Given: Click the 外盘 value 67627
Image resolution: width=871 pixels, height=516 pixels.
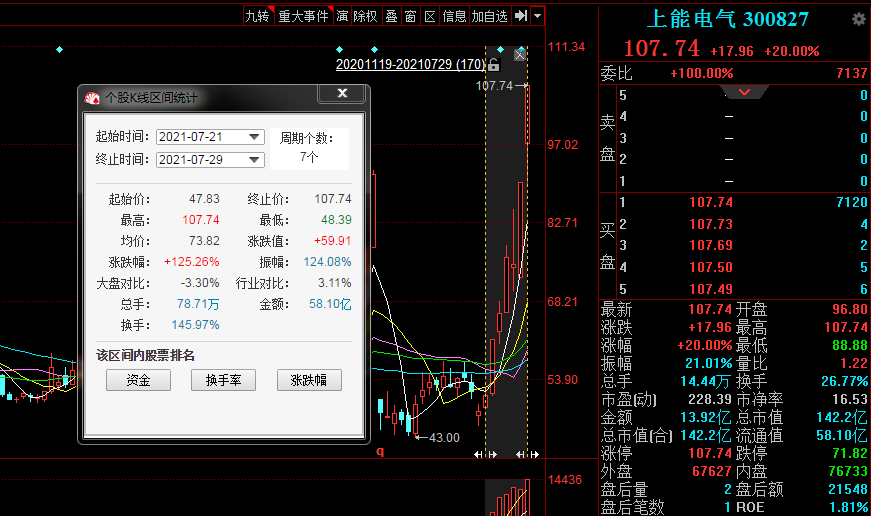Looking at the screenshot, I should pos(712,471).
